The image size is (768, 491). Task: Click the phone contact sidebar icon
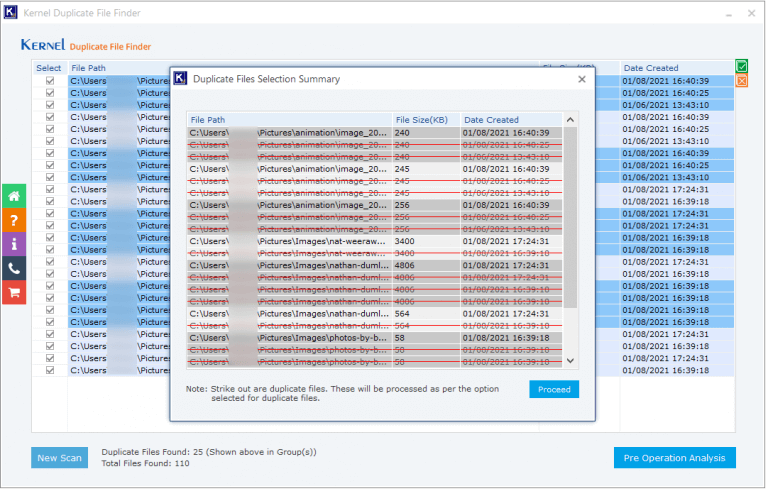point(14,268)
